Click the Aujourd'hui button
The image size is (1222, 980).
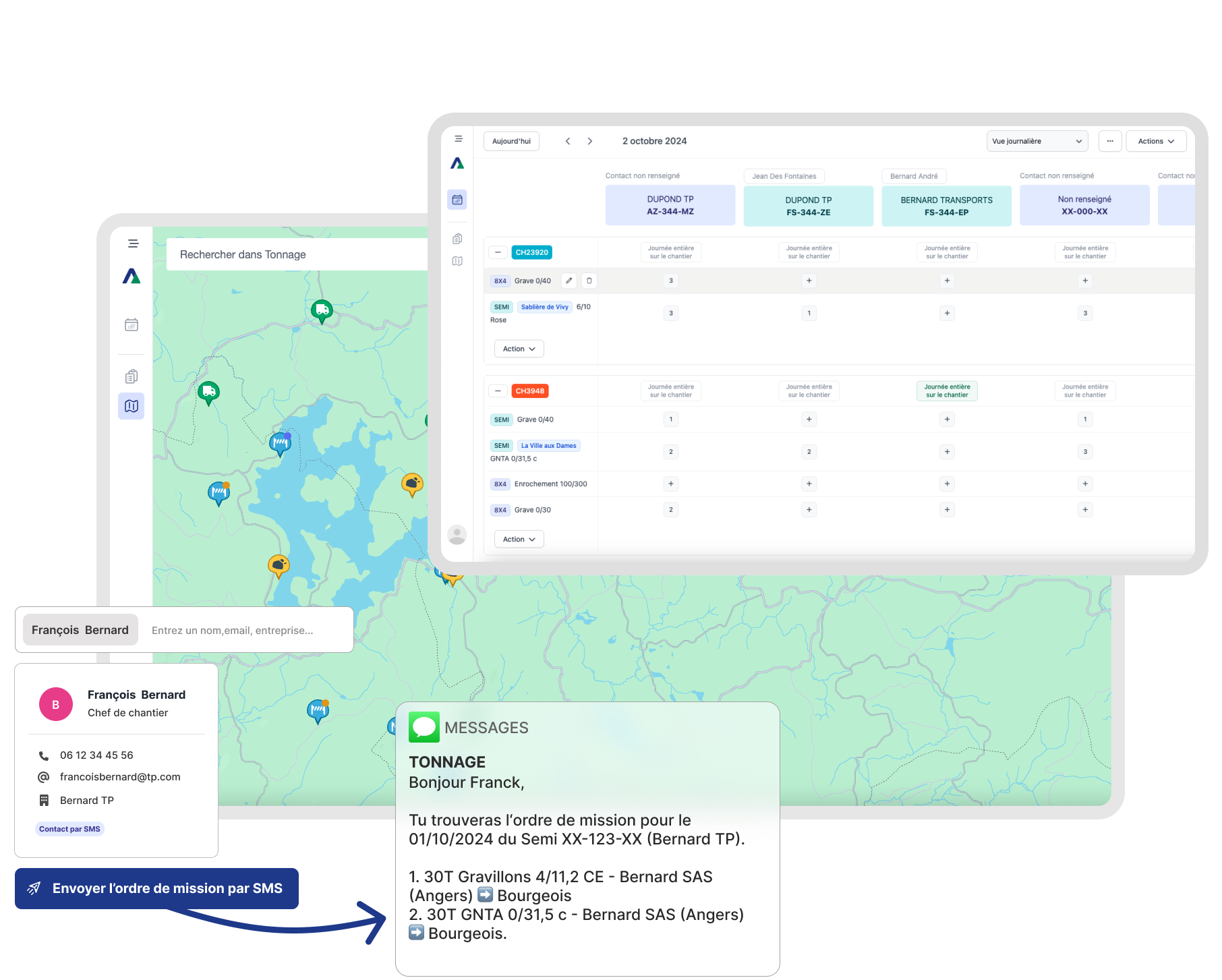coord(511,141)
